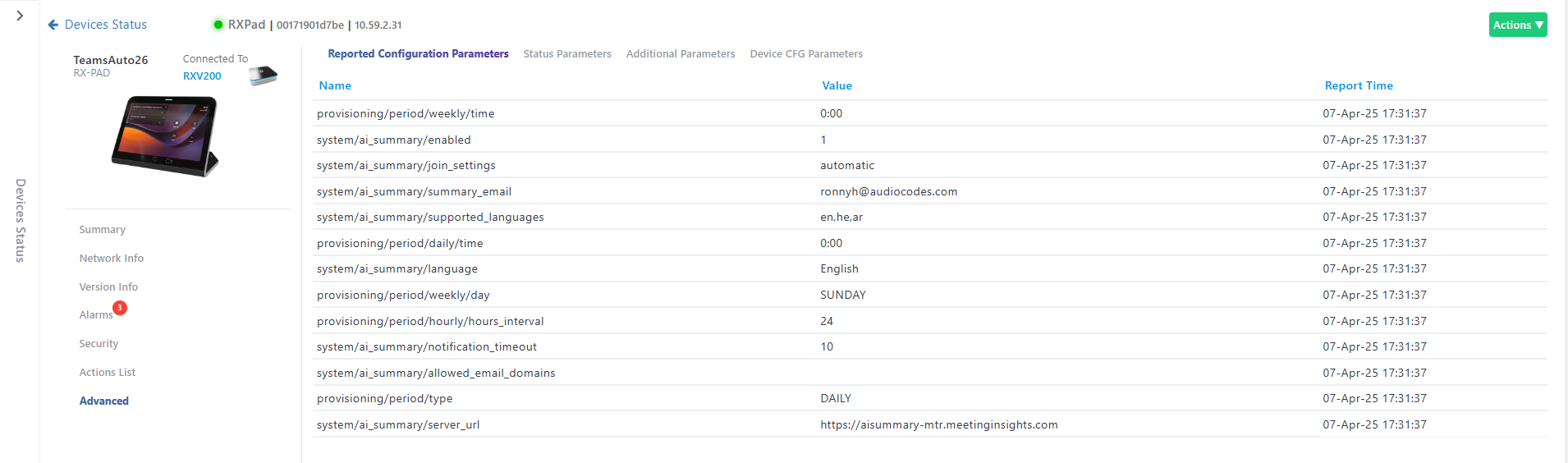1568x463 pixels.
Task: Open the Actions dropdown menu
Action: point(1517,25)
